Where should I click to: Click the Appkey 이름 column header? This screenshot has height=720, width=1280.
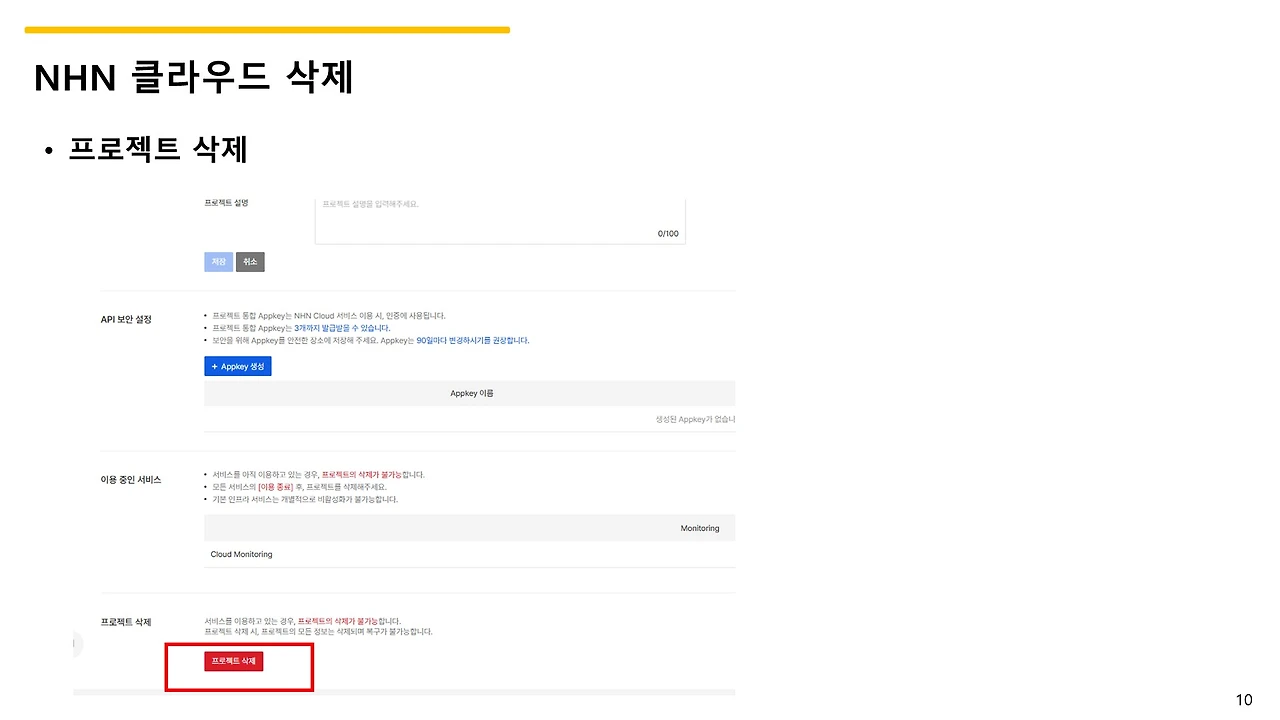click(472, 393)
